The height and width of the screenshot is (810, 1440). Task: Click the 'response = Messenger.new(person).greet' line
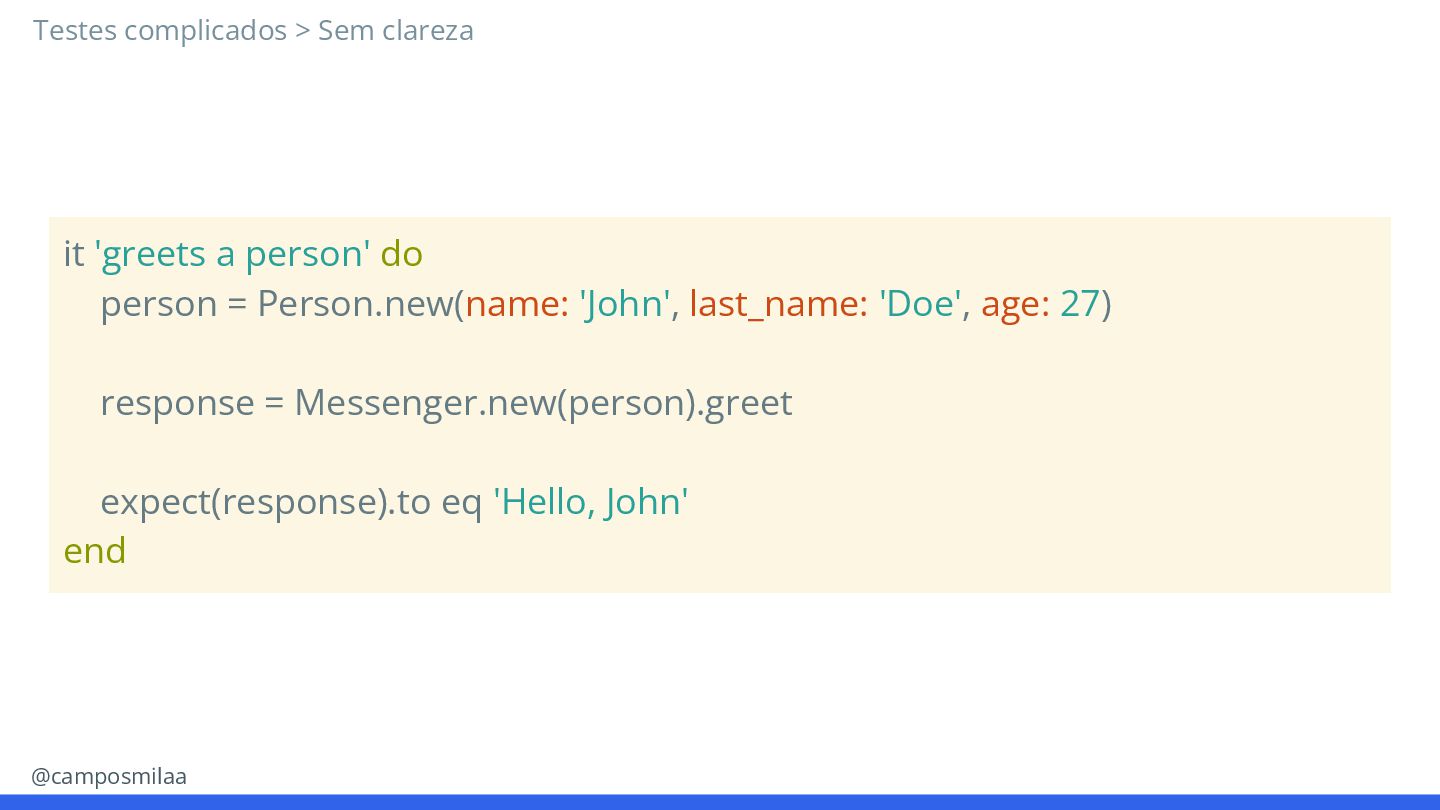click(446, 403)
